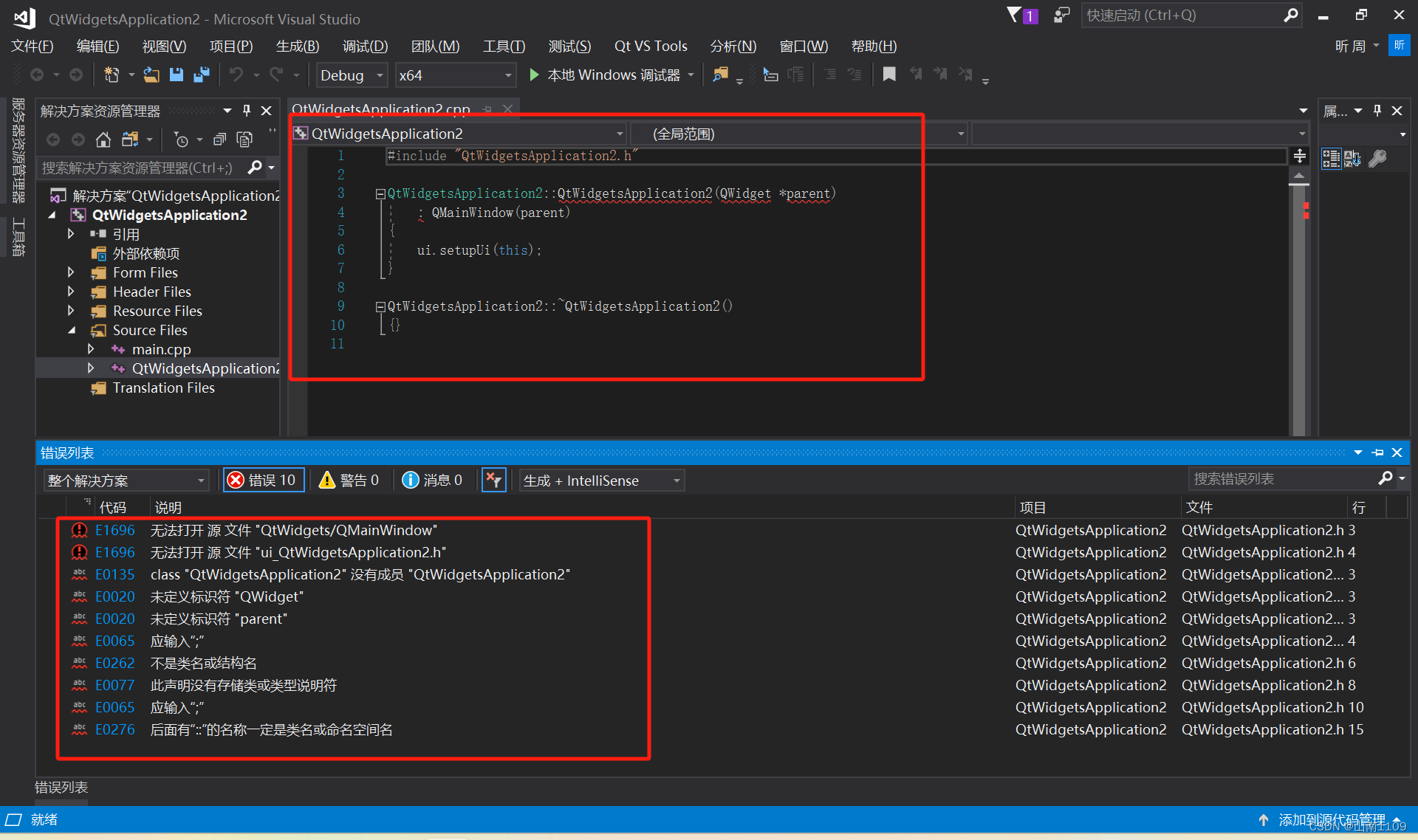Open the (全局范围) scope dropdown in editor
This screenshot has width=1418, height=840.
[x=799, y=134]
